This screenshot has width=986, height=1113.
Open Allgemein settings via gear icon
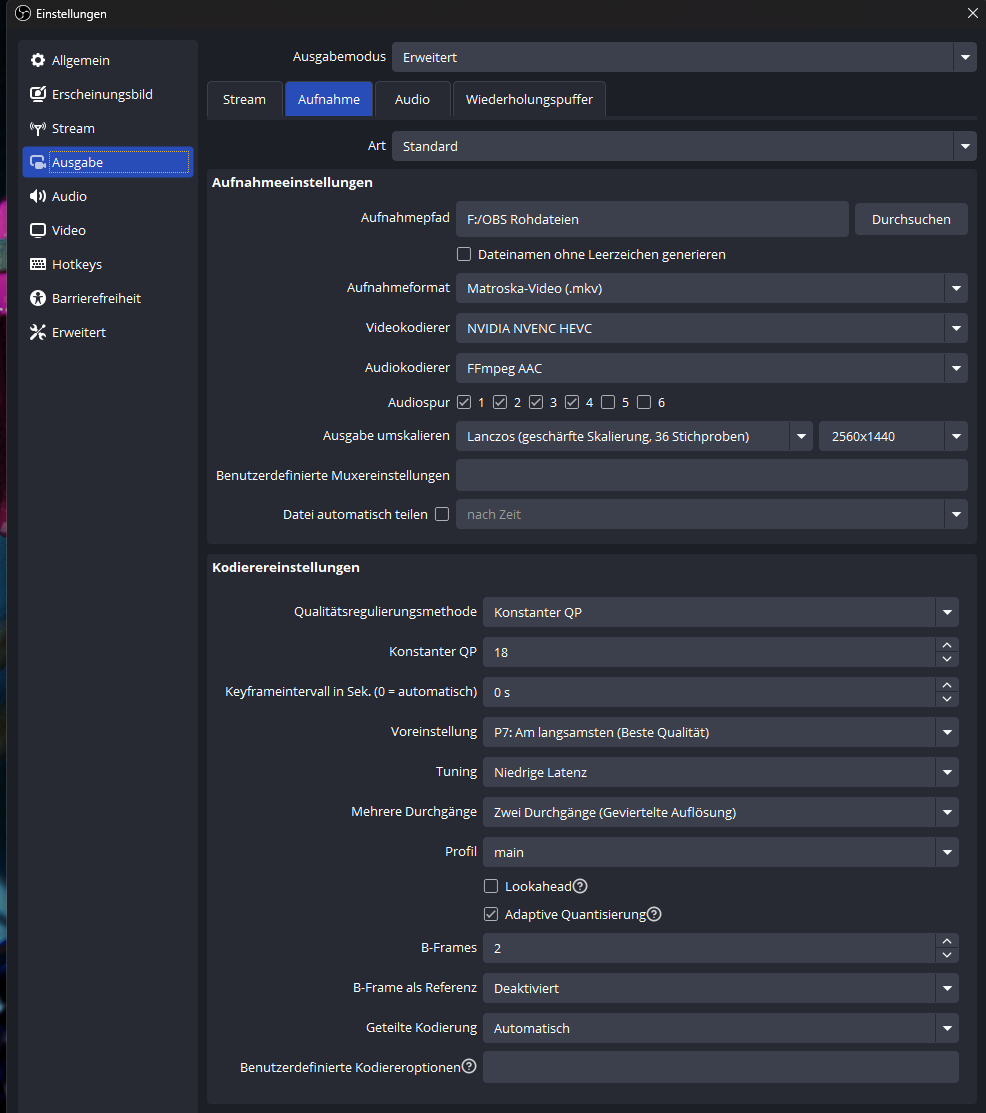point(38,61)
